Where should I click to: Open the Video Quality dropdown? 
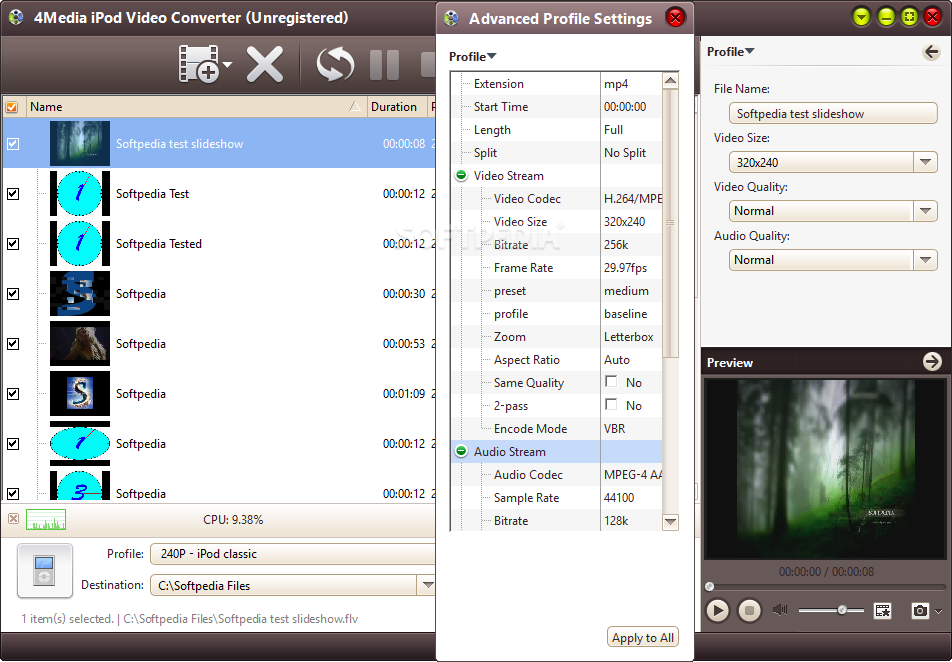[x=925, y=211]
